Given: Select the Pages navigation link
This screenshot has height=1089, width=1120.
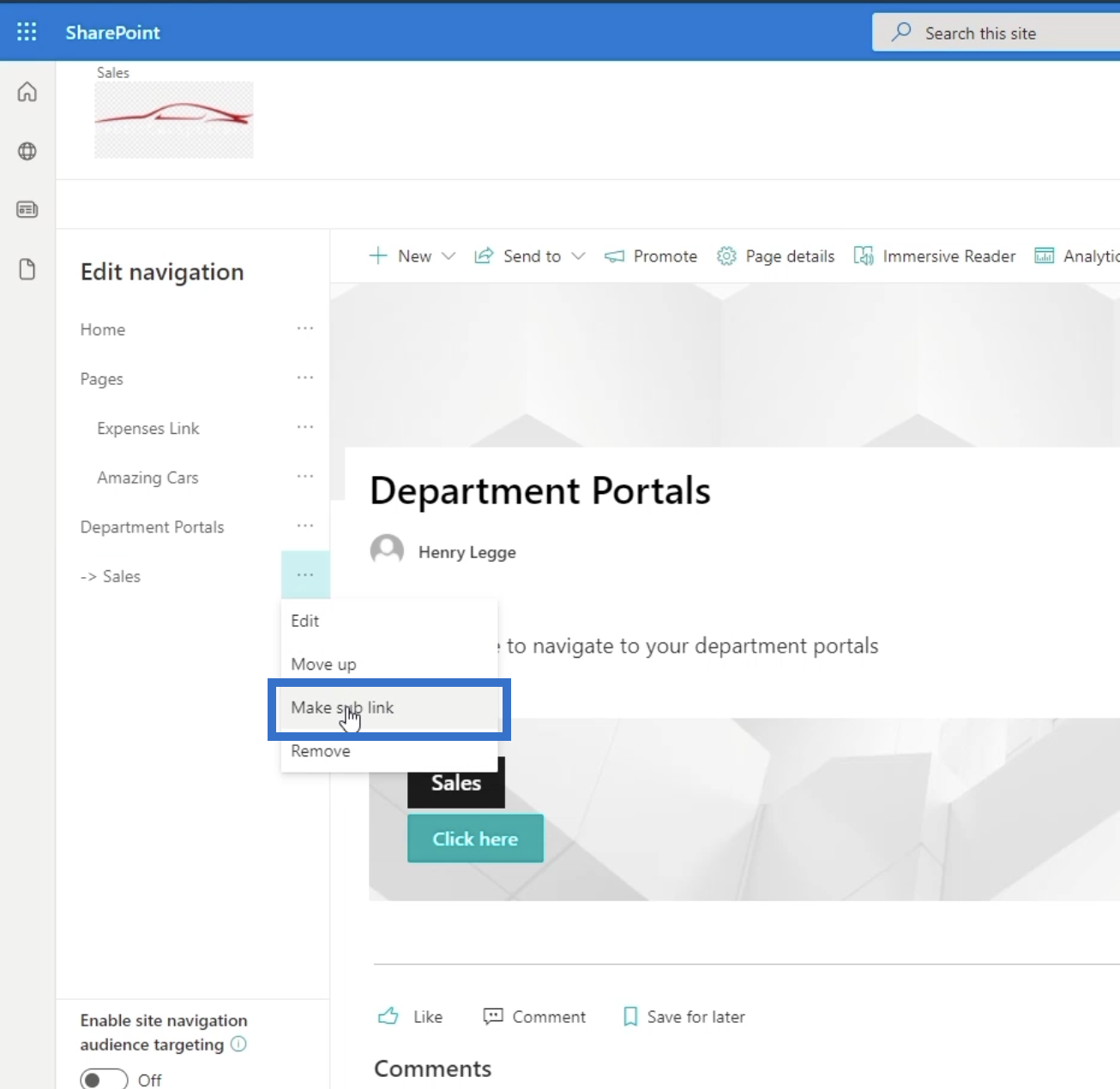Looking at the screenshot, I should click(x=102, y=379).
